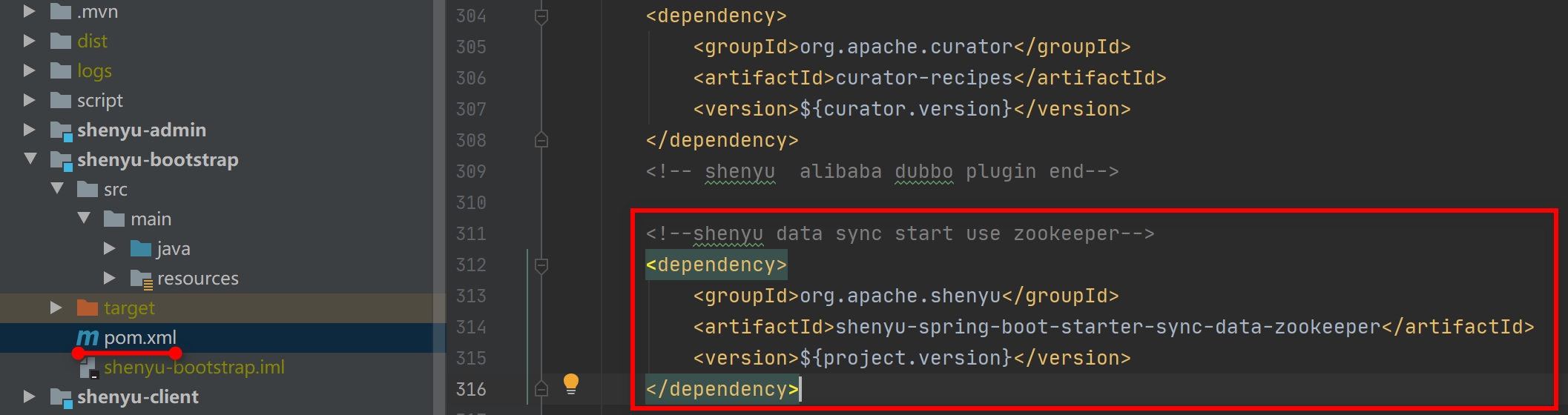
Task: Click the shenyu-admin module folder icon
Action: pyautogui.click(x=61, y=130)
